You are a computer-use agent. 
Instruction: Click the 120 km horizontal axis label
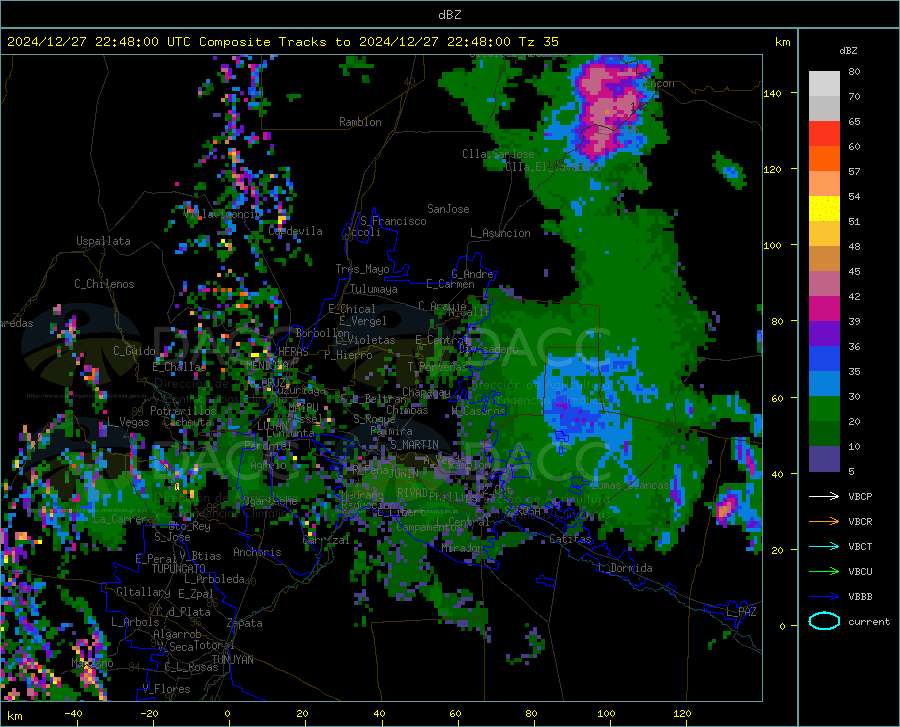682,713
